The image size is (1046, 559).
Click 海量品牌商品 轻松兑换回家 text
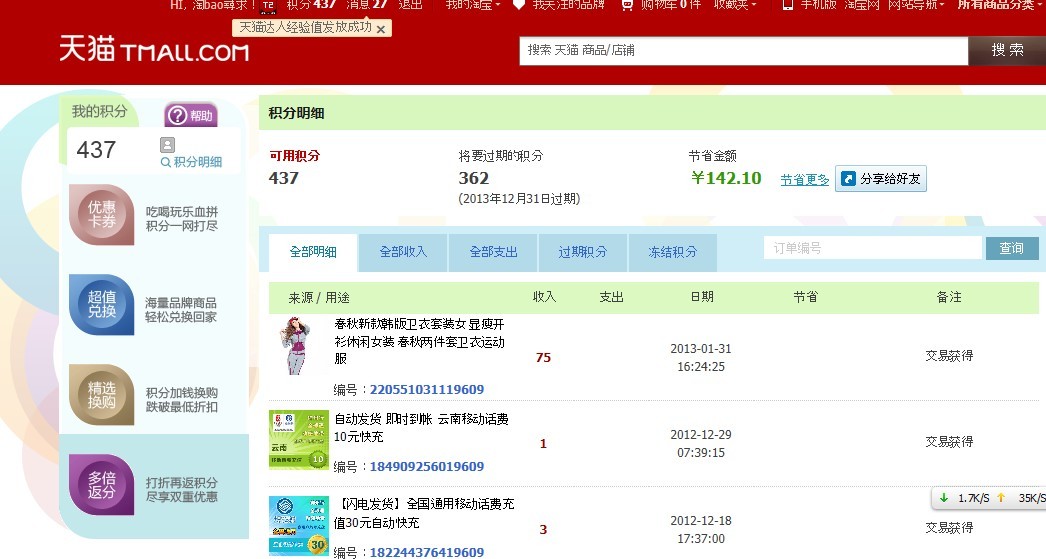click(x=181, y=310)
